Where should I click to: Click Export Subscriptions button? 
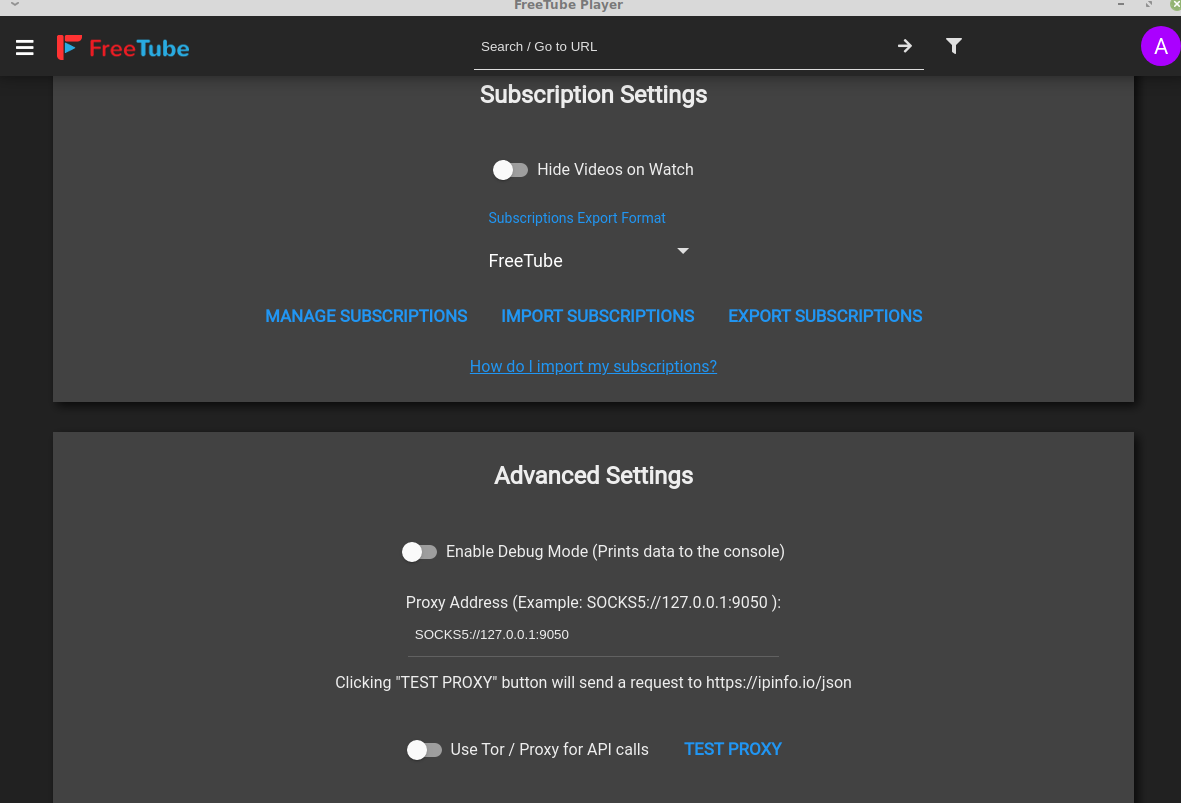(x=825, y=316)
